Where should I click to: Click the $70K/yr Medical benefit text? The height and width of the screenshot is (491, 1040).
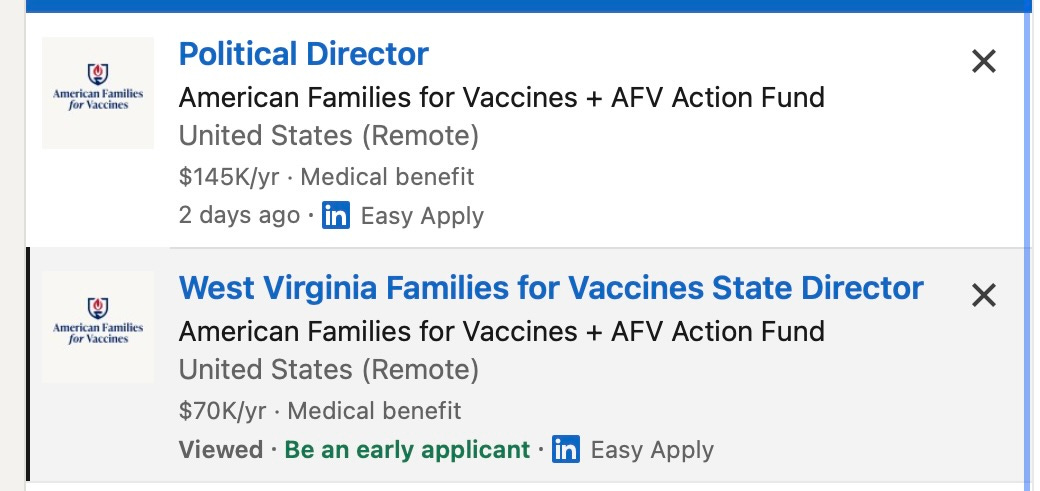tap(320, 410)
